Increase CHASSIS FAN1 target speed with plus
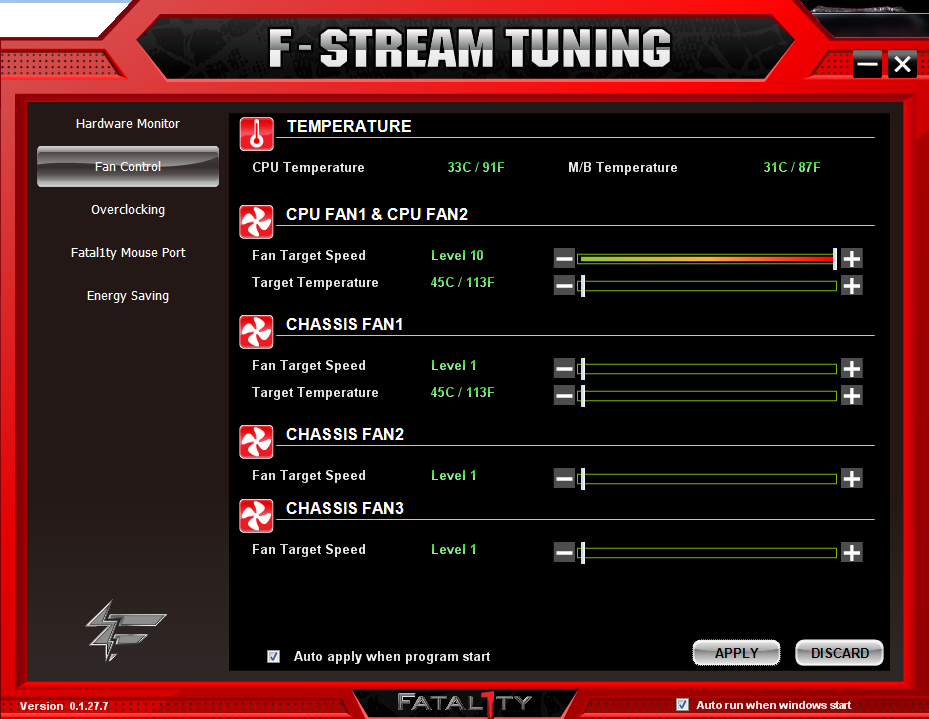Image resolution: width=929 pixels, height=719 pixels. click(x=851, y=368)
